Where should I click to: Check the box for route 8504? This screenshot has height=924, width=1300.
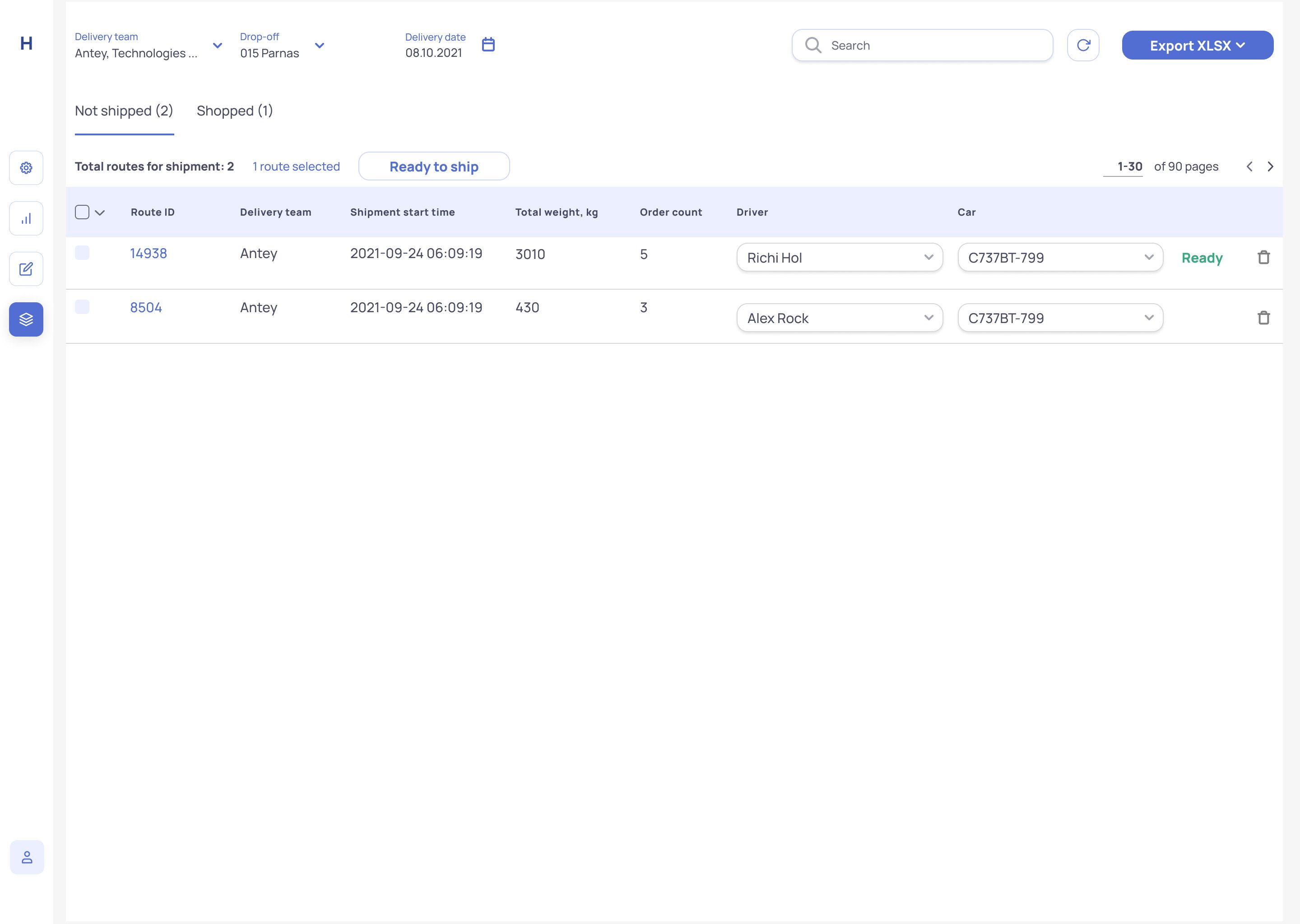click(82, 307)
